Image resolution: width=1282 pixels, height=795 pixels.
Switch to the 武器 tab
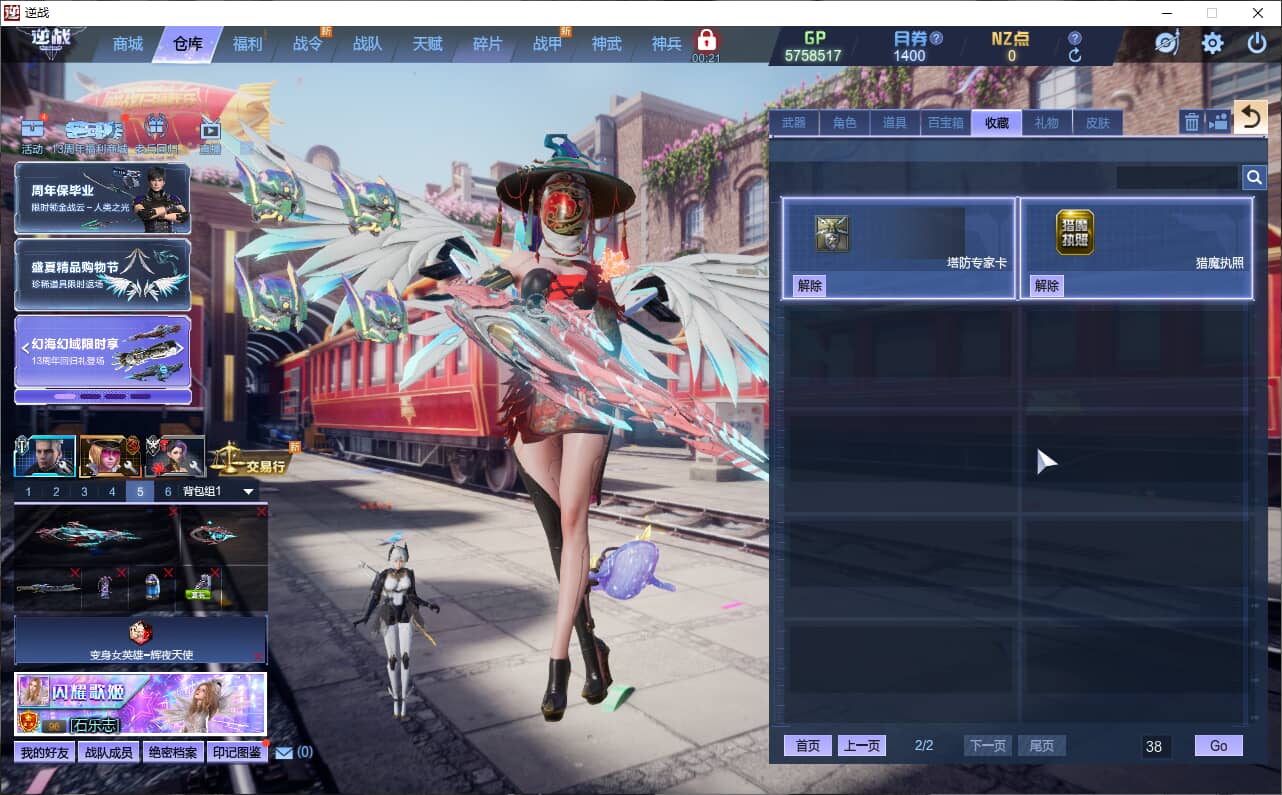pos(793,122)
